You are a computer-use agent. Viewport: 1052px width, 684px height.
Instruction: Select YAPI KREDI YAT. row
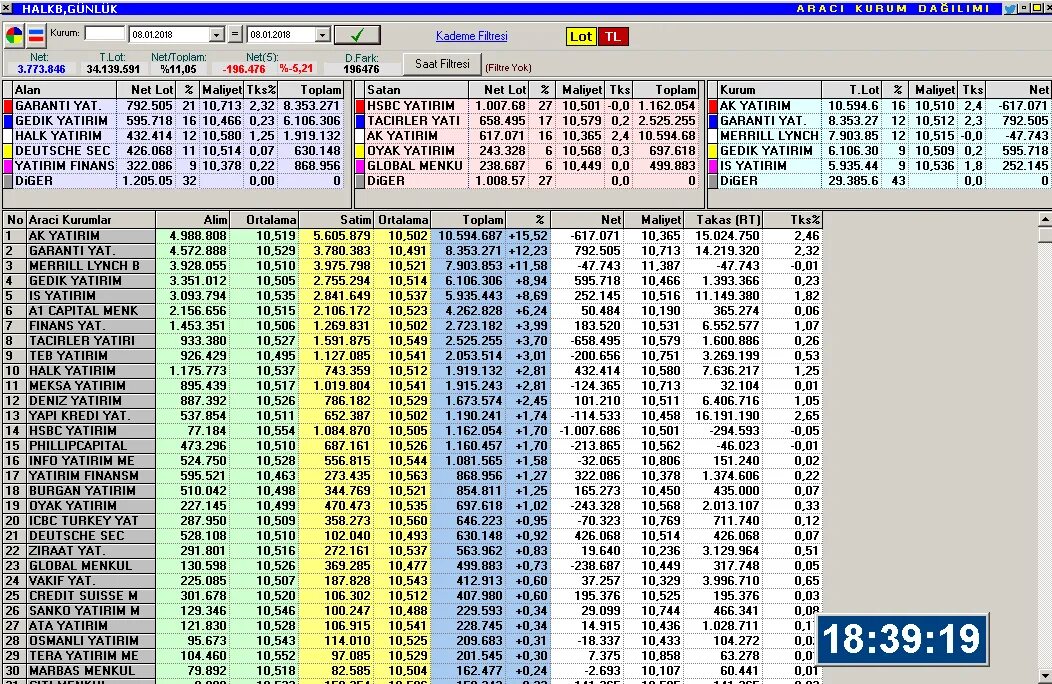point(413,416)
